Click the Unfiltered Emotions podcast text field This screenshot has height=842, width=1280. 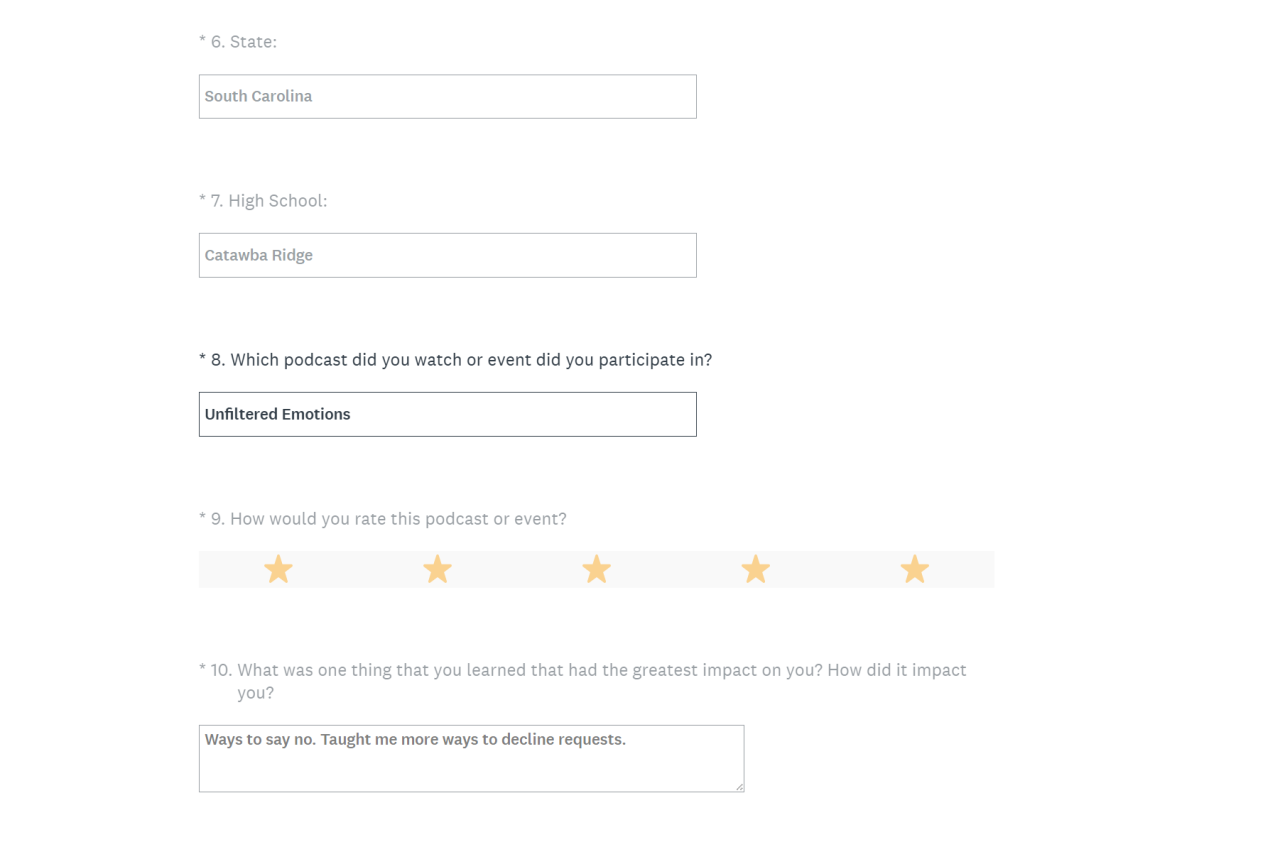tap(447, 415)
